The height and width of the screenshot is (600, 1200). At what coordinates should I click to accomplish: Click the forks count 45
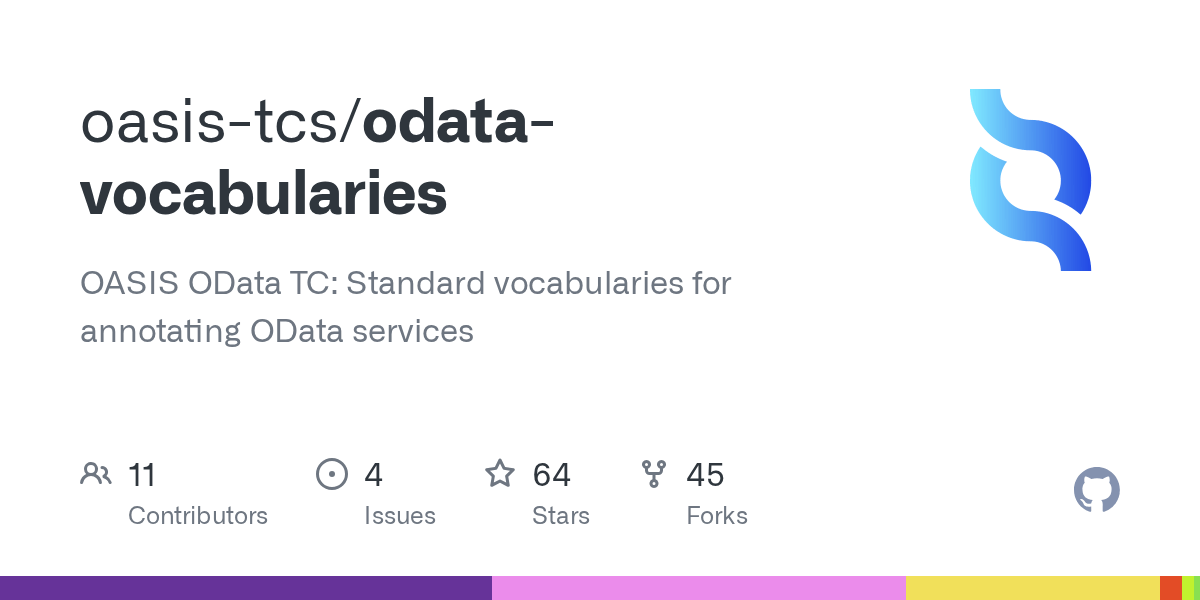pos(705,474)
